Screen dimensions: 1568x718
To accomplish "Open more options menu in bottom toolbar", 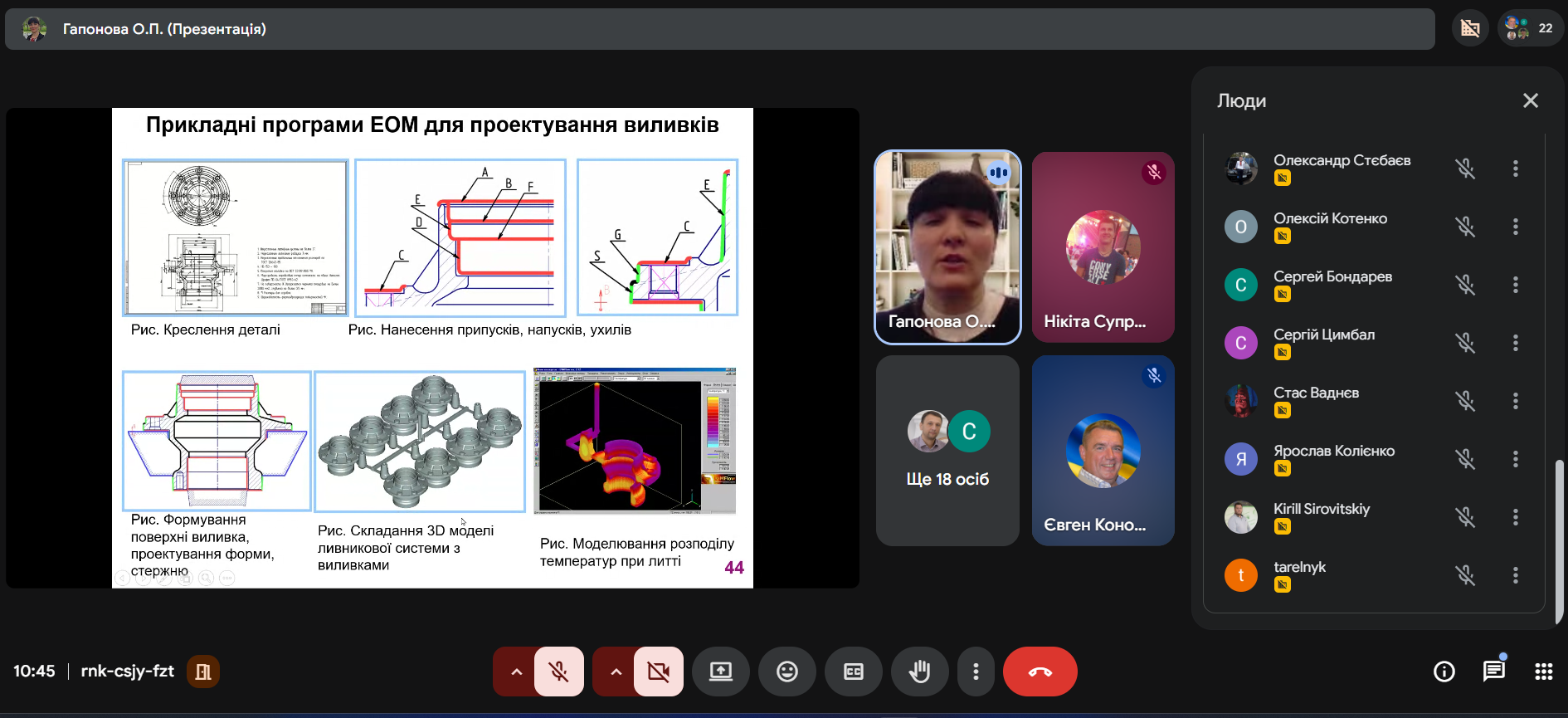I will point(976,672).
